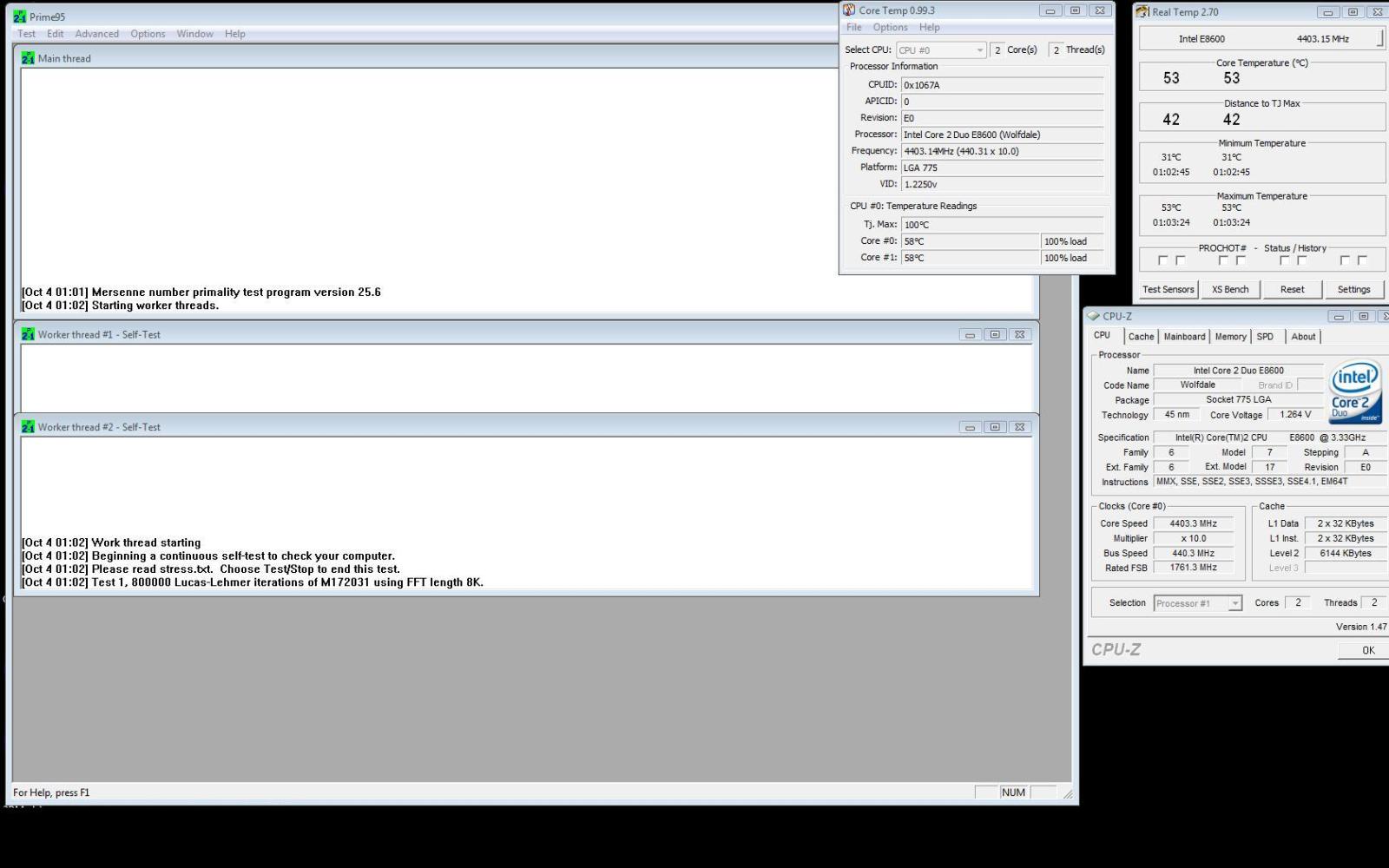
Task: Click the Core Temp title bar icon
Action: tap(849, 10)
